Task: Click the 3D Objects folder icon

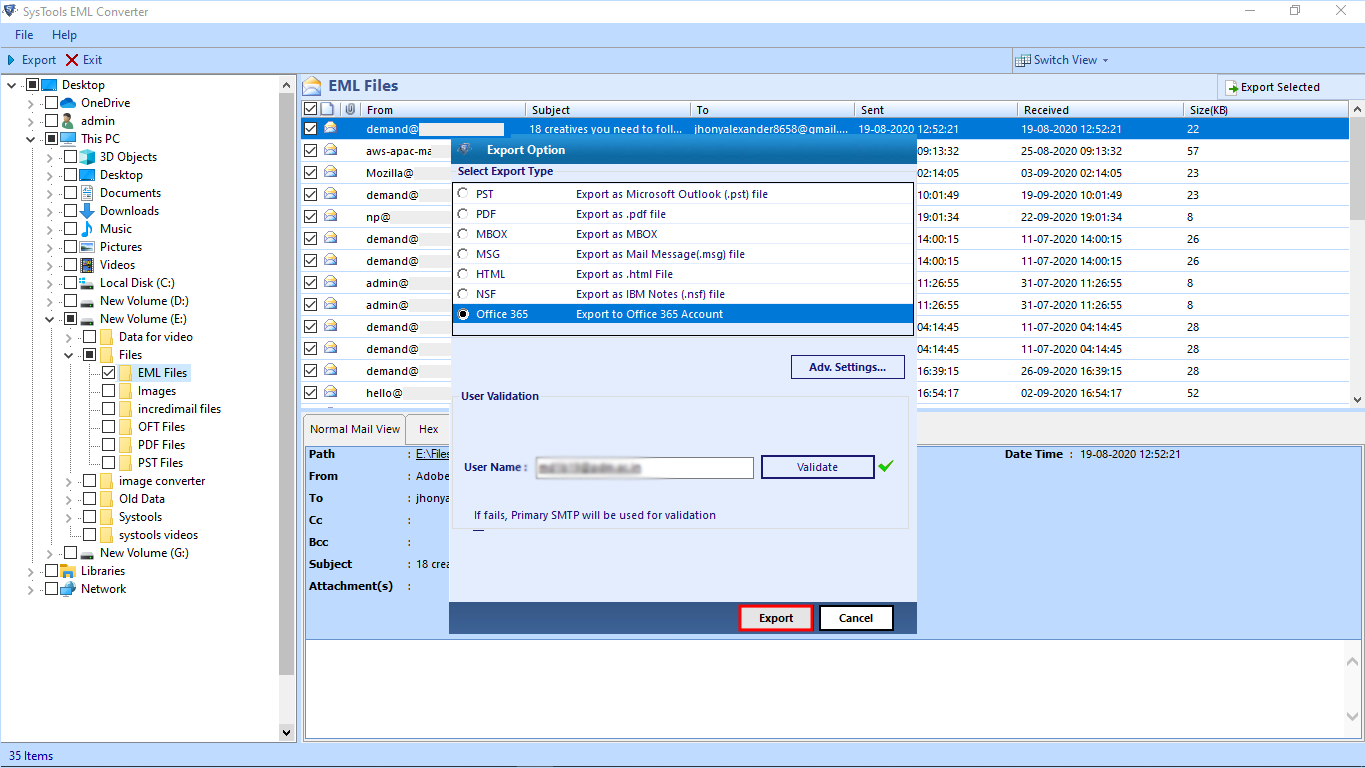Action: 87,157
